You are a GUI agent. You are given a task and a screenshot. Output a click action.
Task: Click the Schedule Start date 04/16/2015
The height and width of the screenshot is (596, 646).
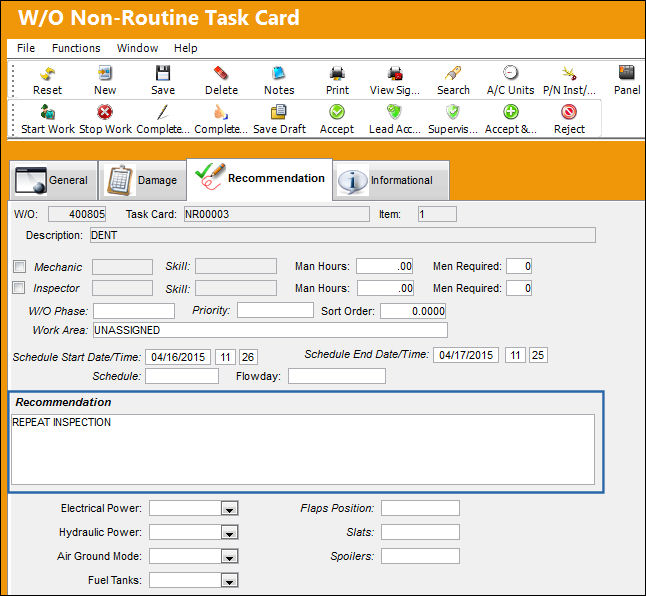(178, 357)
